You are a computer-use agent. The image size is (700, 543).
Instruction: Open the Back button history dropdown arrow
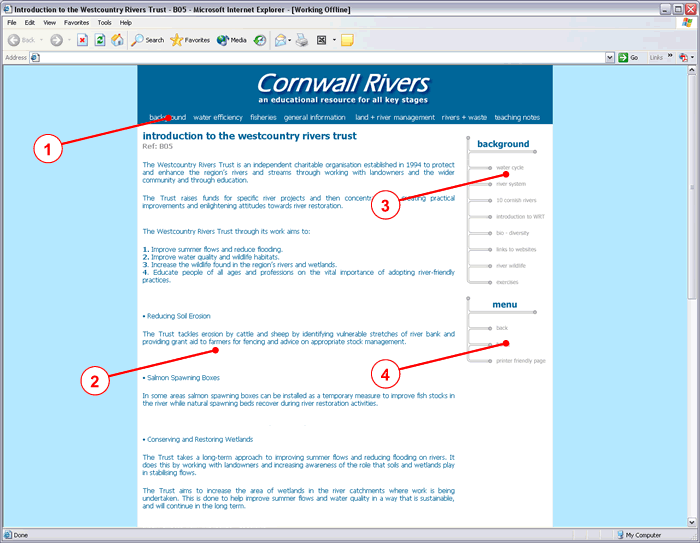[41, 40]
